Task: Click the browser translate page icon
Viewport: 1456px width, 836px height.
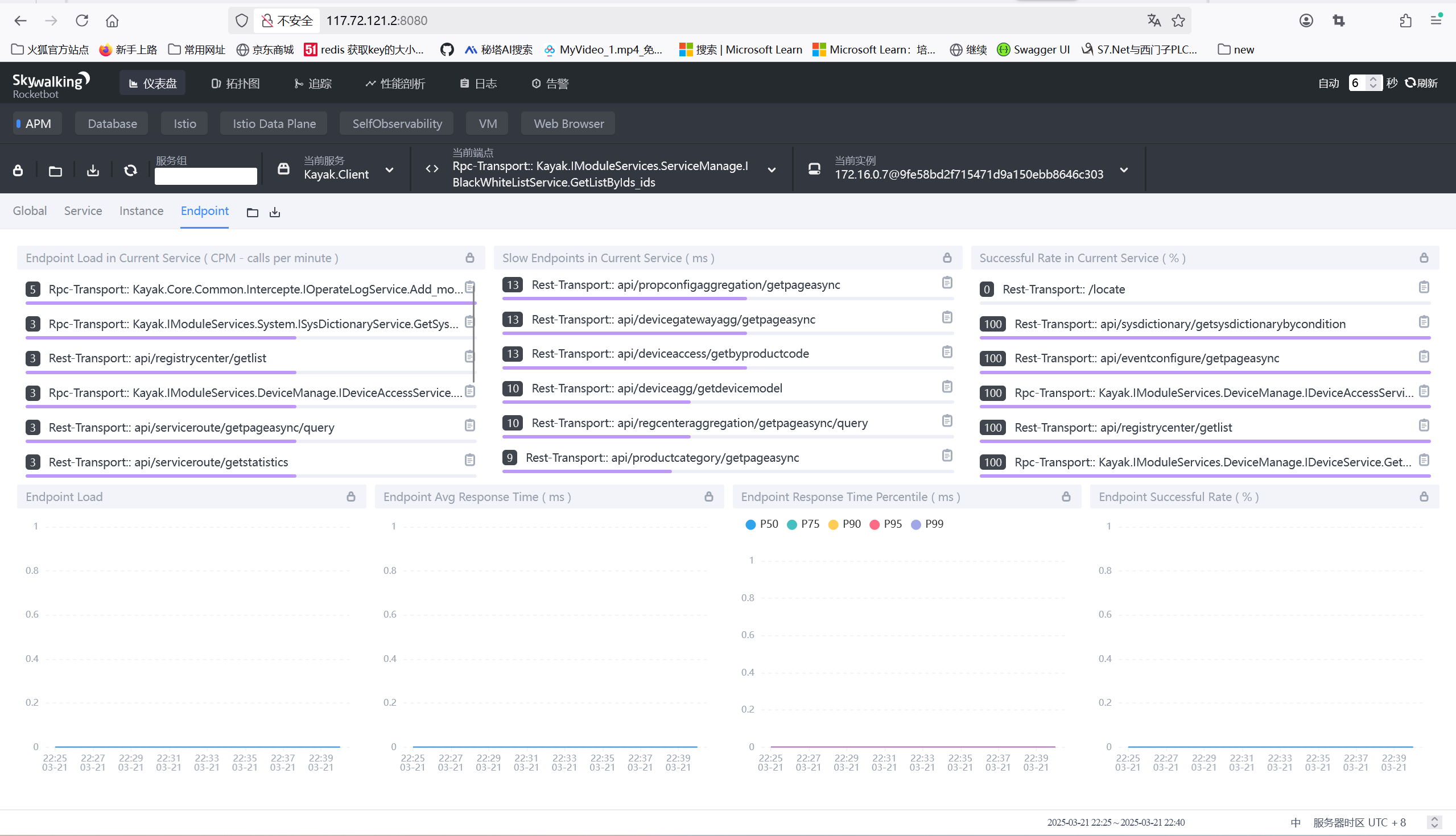Action: pos(1154,20)
